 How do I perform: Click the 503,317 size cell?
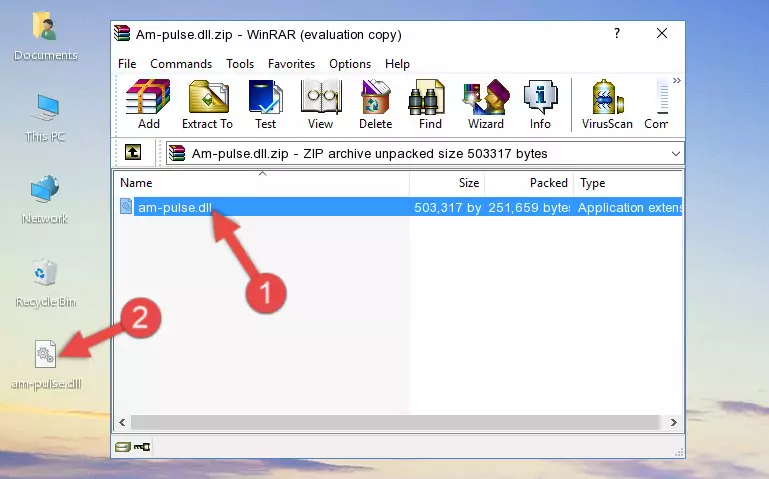[x=447, y=207]
